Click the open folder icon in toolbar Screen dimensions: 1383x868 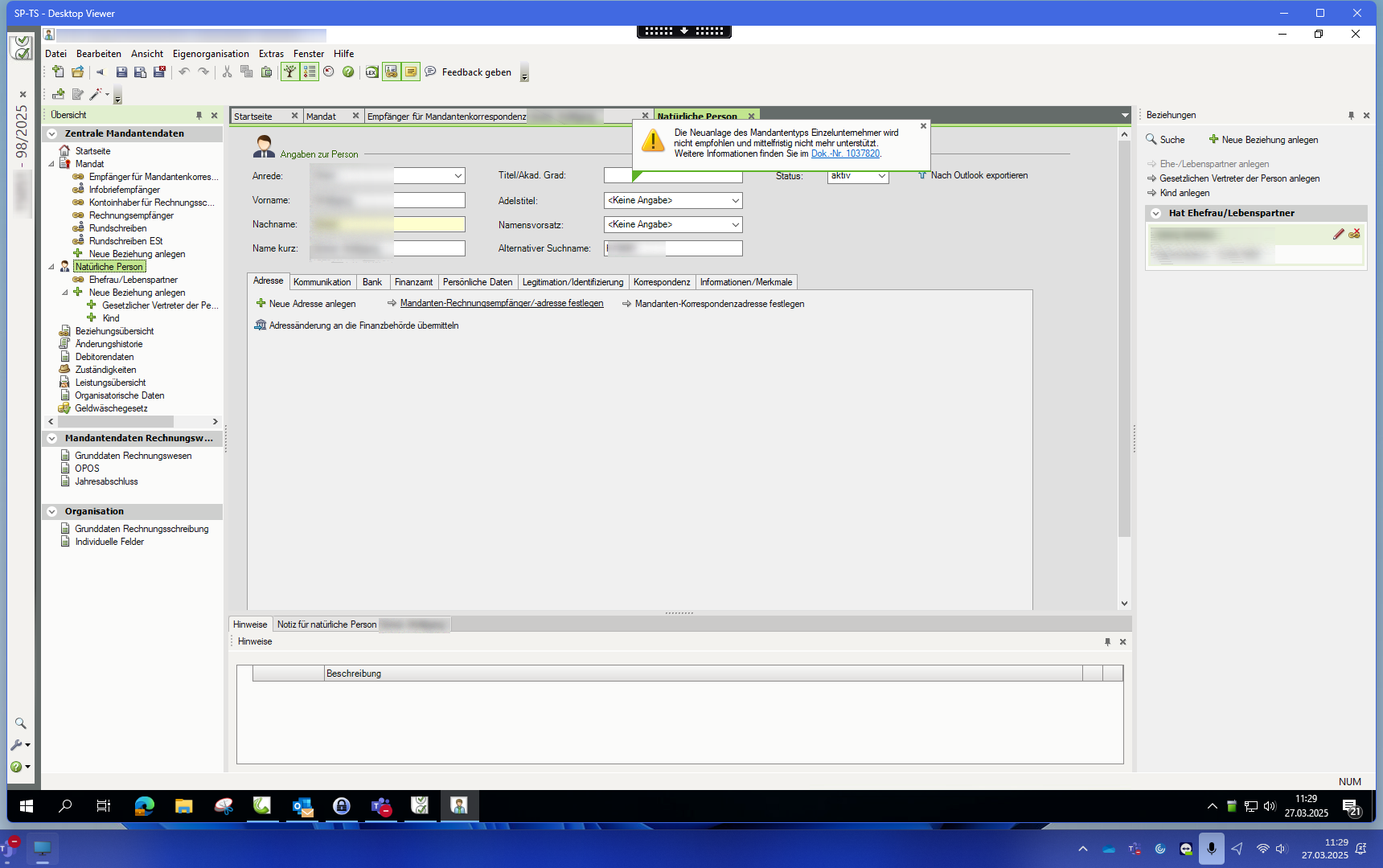pyautogui.click(x=78, y=72)
